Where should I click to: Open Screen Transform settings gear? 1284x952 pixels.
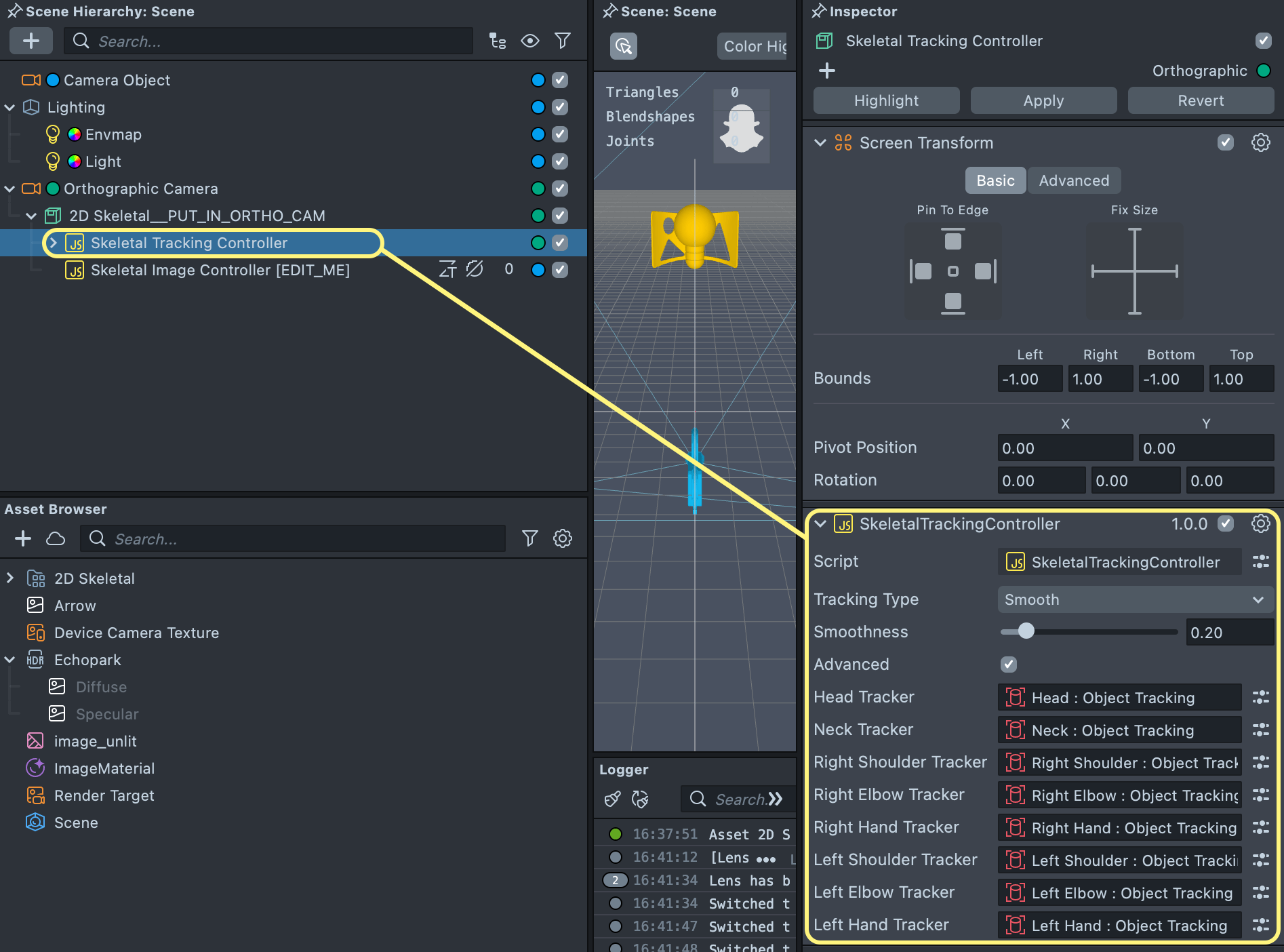(1260, 142)
